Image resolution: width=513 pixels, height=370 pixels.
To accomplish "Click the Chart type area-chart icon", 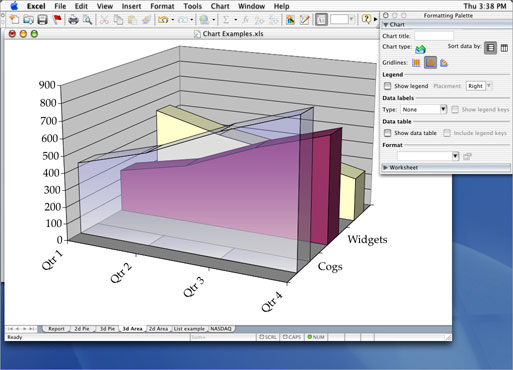I will 421,49.
